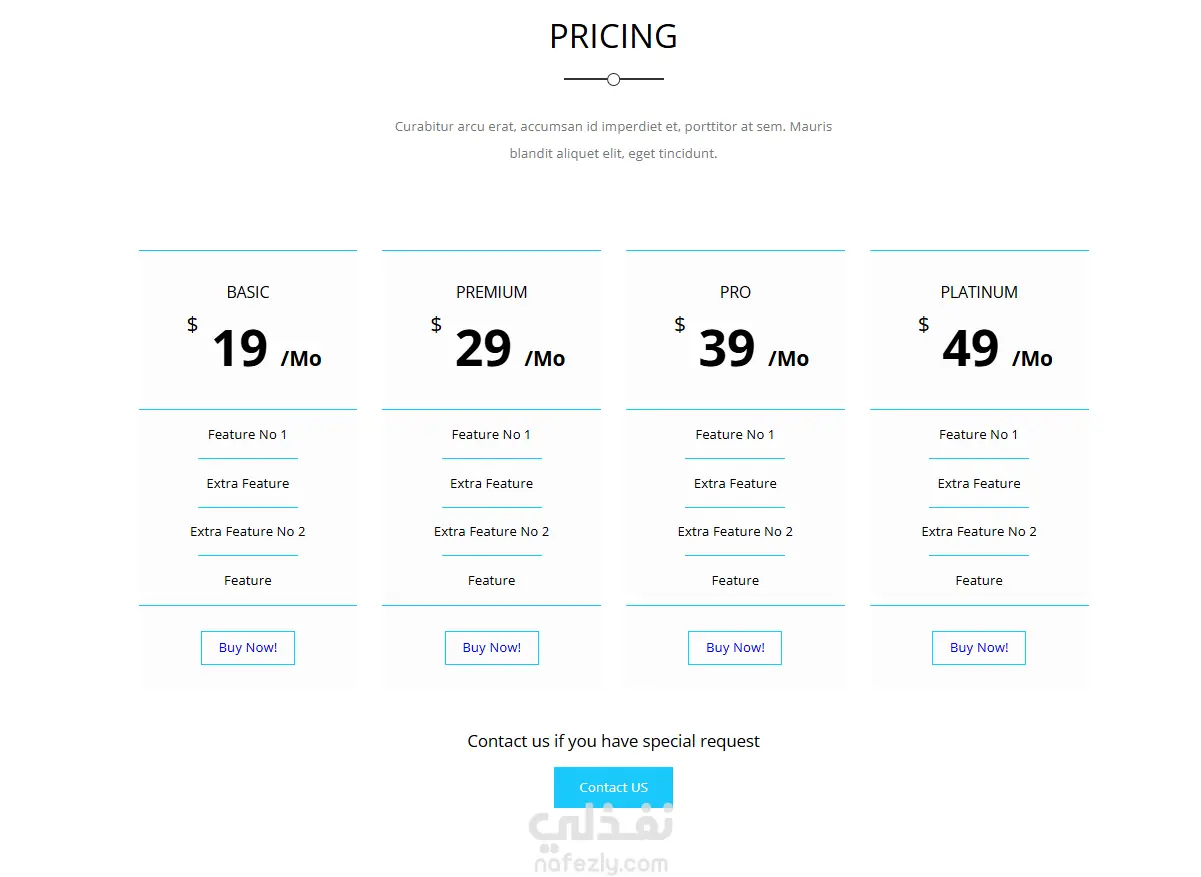Click the $29 /Mo price
Viewport: 1201px width, 877px height.
tap(499, 348)
